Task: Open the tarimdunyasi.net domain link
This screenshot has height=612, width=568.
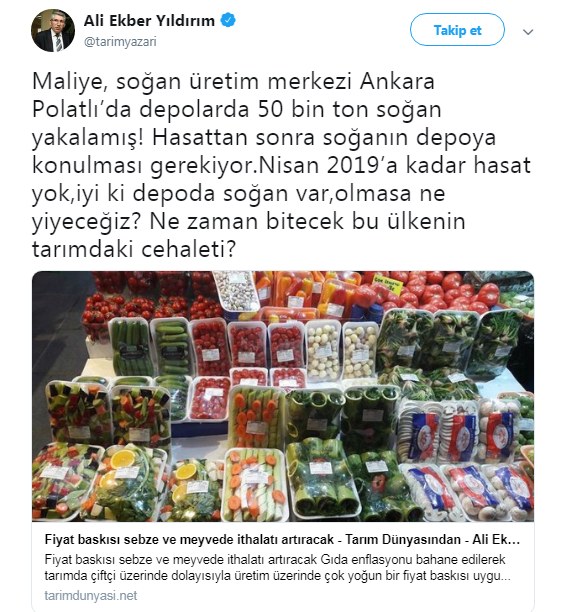Action: (x=91, y=596)
